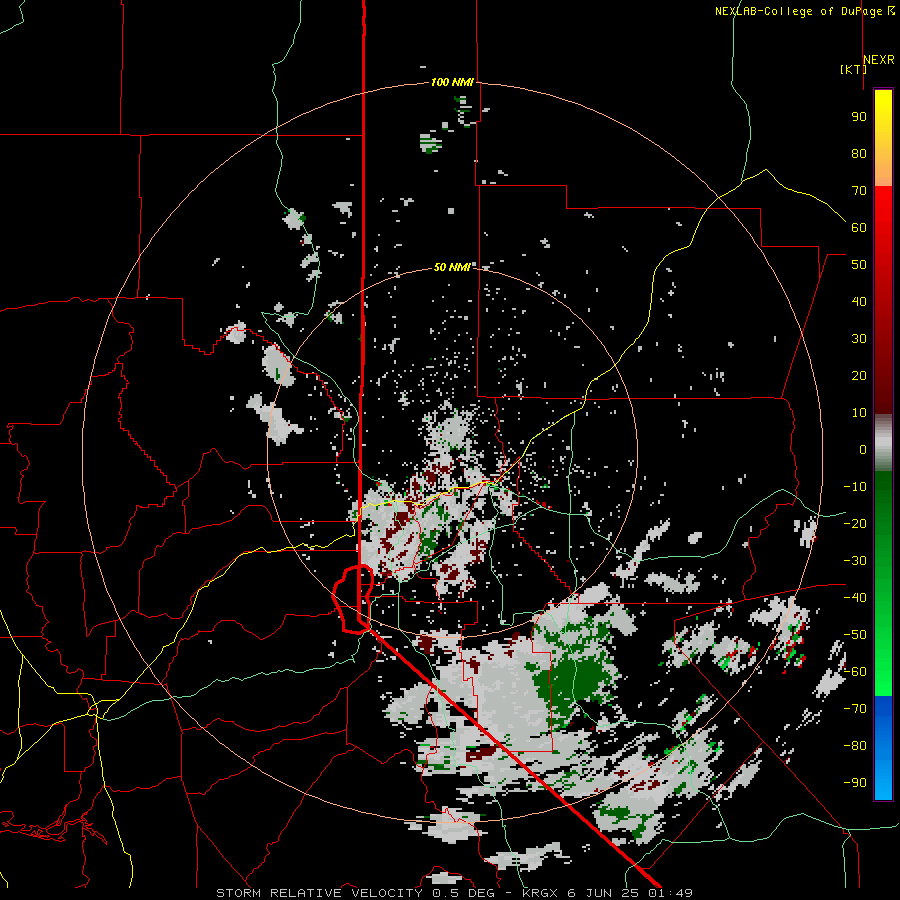Click the Storm Relative Velocity caption at bottom
This screenshot has height=900, width=900.
coord(454,893)
